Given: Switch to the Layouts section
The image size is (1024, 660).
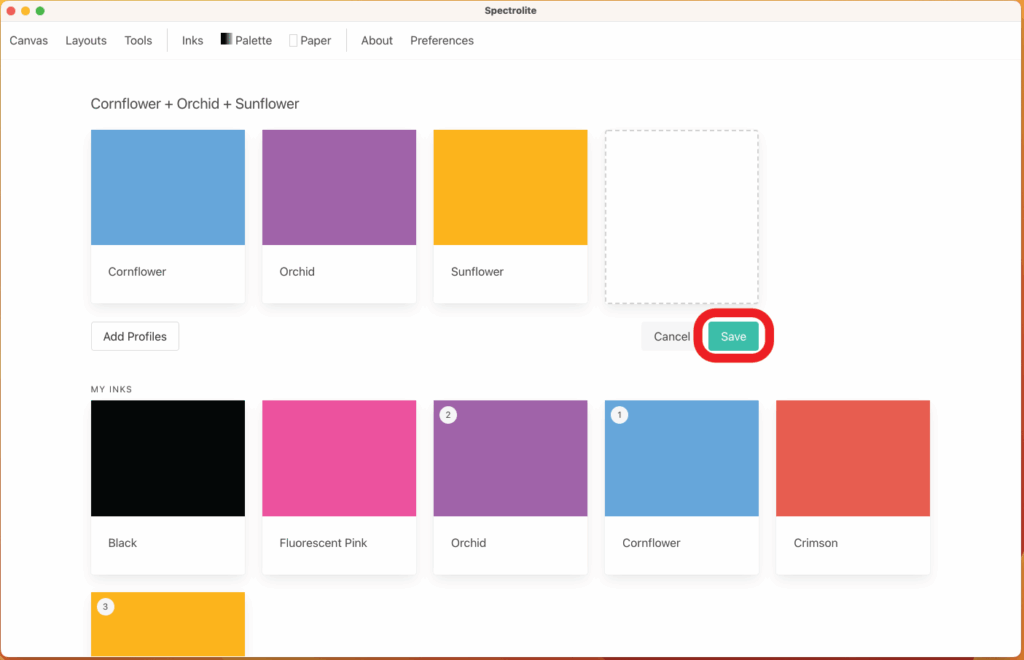Looking at the screenshot, I should coord(86,41).
